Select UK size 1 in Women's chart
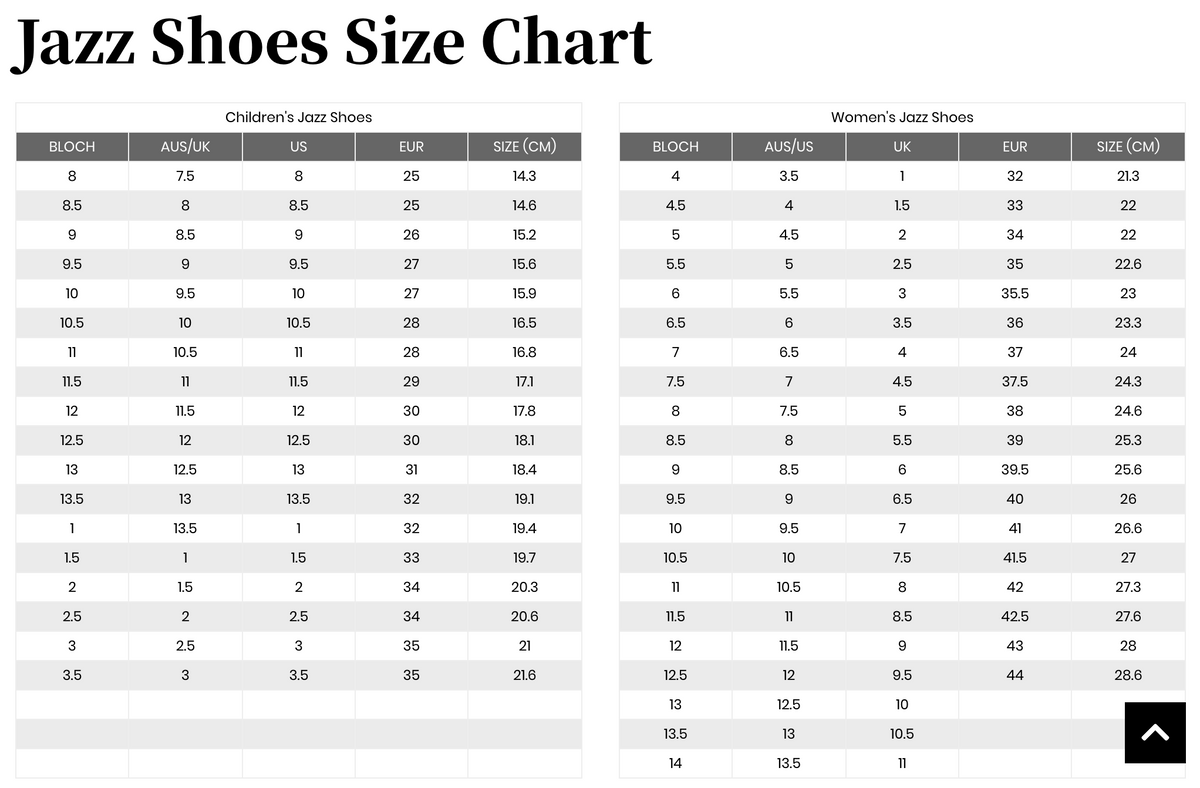1200x788 pixels. [x=902, y=175]
